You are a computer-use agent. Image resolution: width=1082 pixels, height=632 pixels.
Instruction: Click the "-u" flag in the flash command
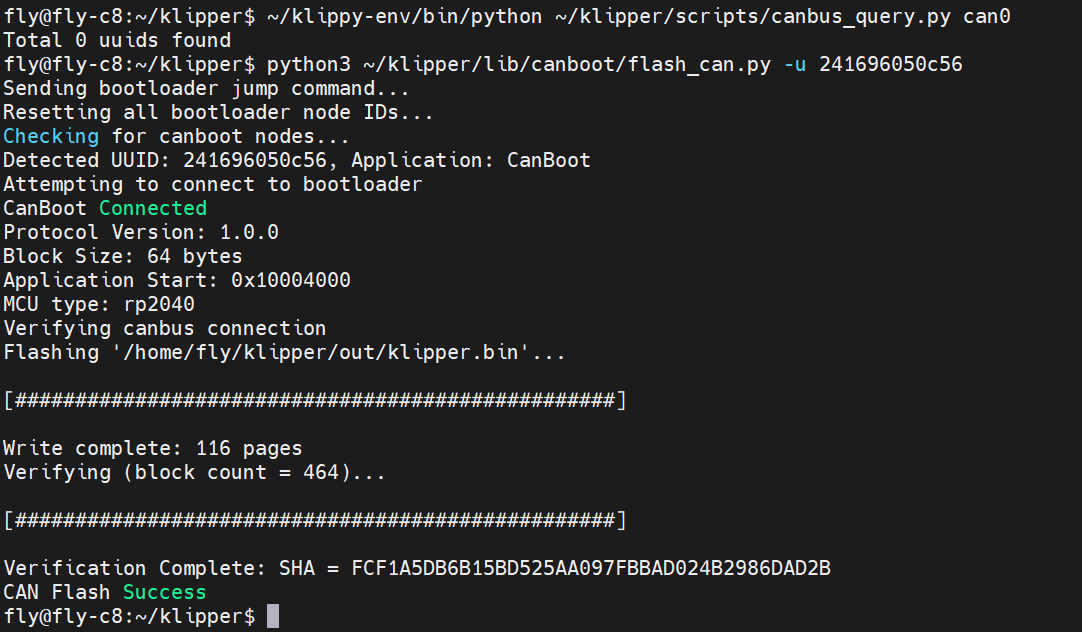(795, 64)
